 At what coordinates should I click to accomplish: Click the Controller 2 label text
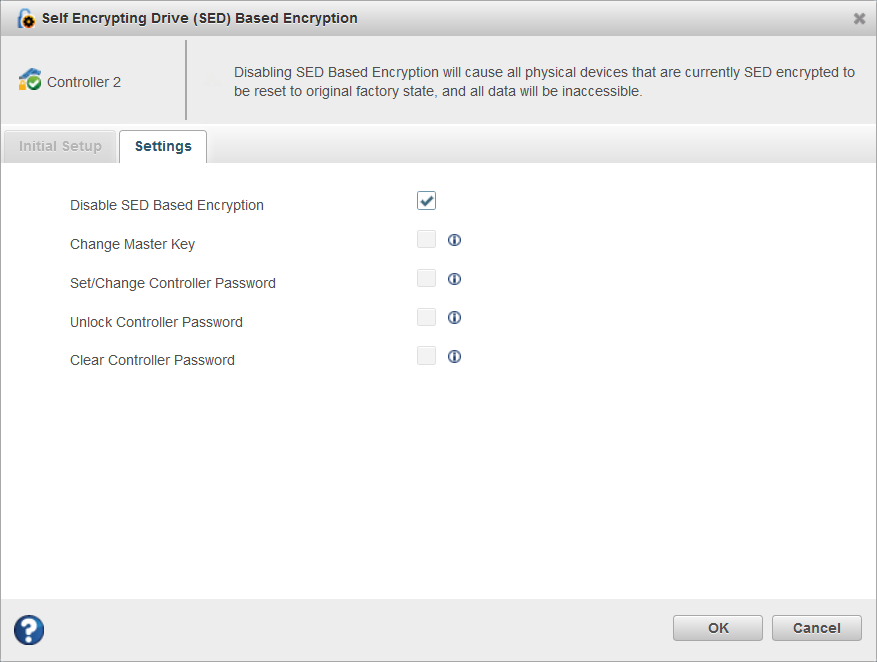pos(83,82)
